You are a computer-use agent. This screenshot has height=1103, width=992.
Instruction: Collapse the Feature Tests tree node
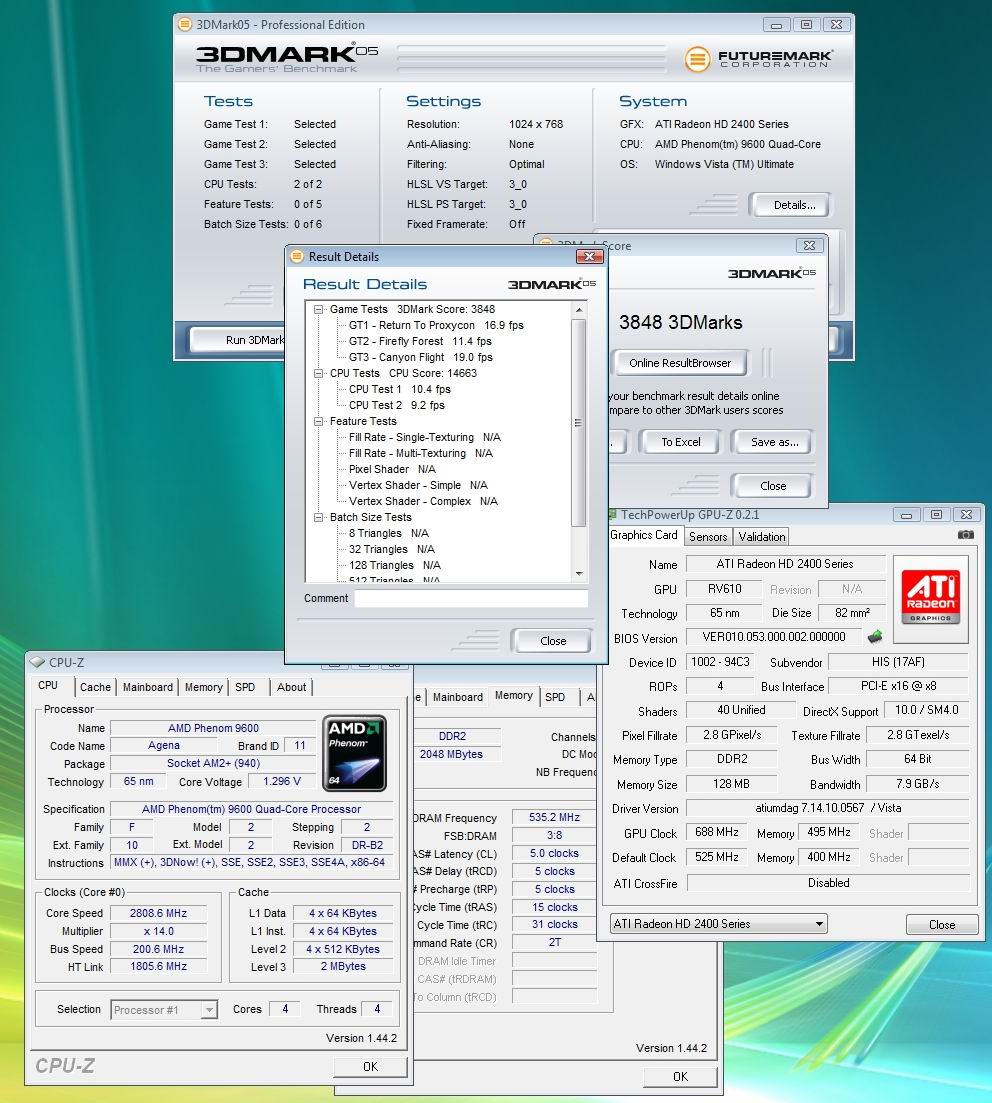tap(318, 421)
